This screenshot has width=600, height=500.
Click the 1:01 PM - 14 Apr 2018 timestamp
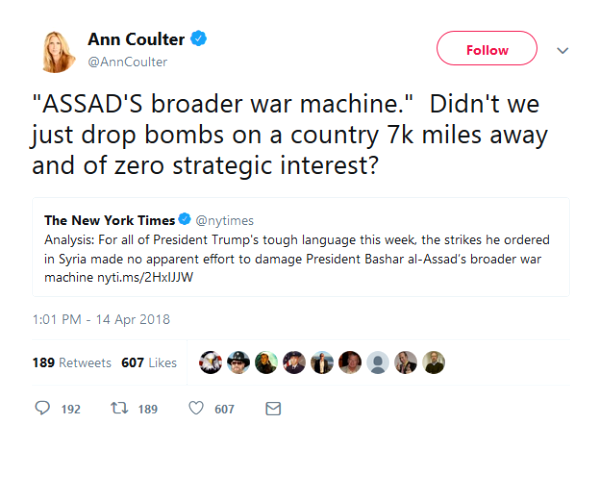click(x=100, y=320)
